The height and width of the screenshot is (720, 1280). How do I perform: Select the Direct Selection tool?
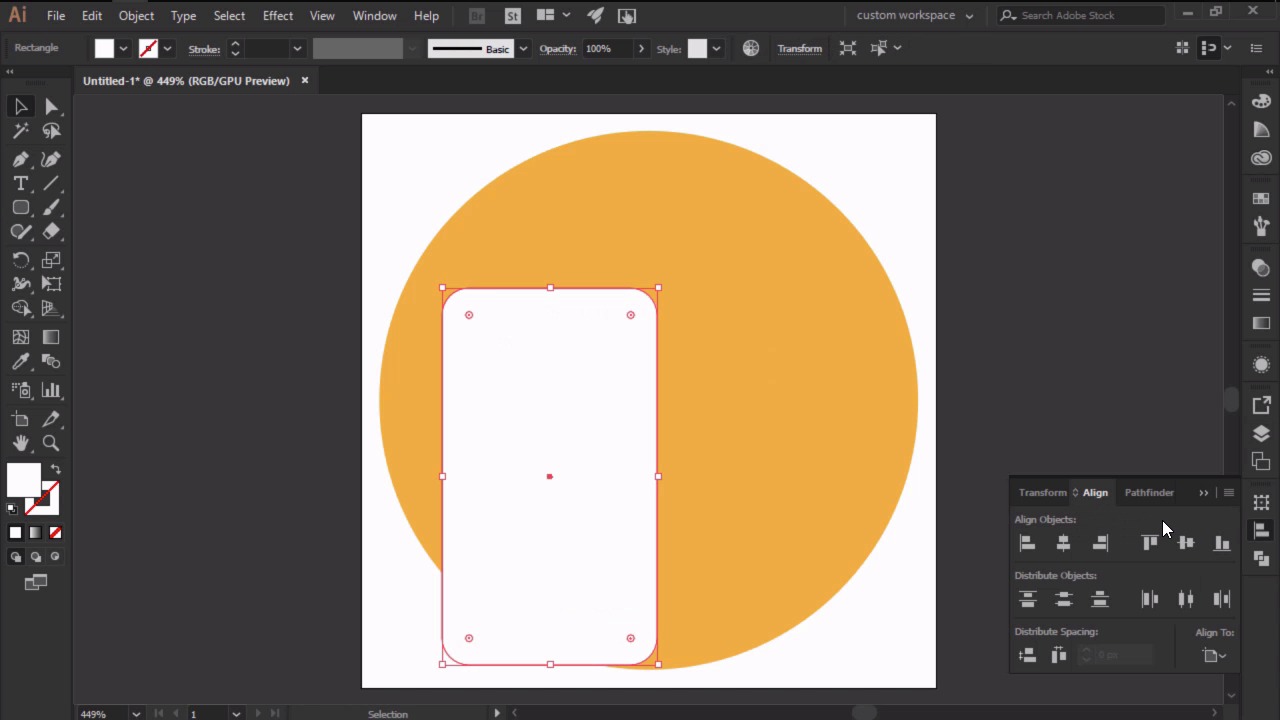point(51,107)
